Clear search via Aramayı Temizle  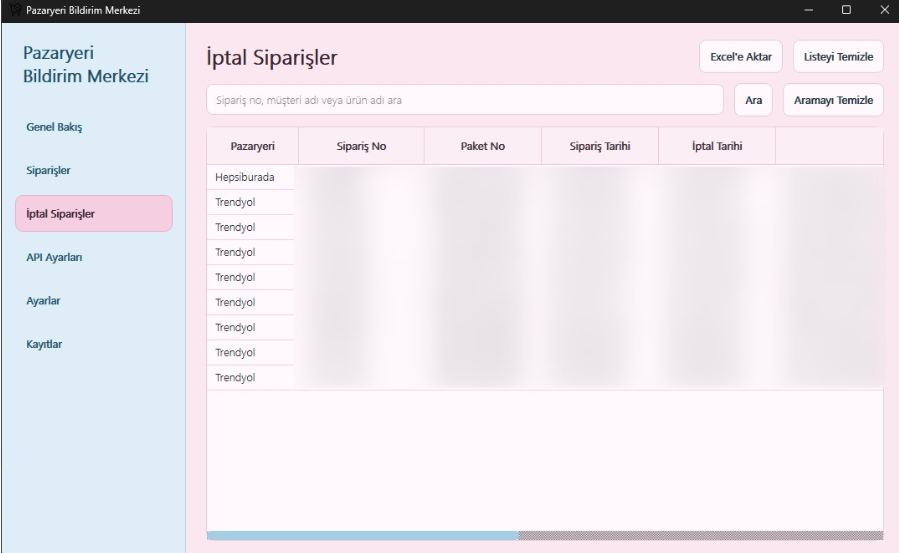pos(833,100)
